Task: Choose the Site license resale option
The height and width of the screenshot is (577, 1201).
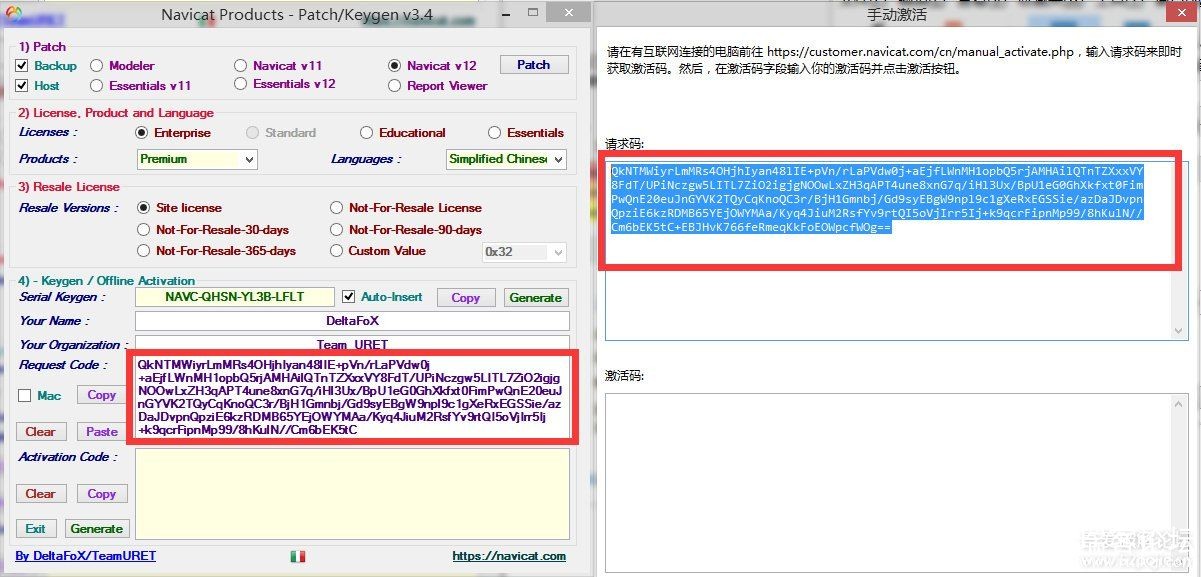Action: point(143,208)
